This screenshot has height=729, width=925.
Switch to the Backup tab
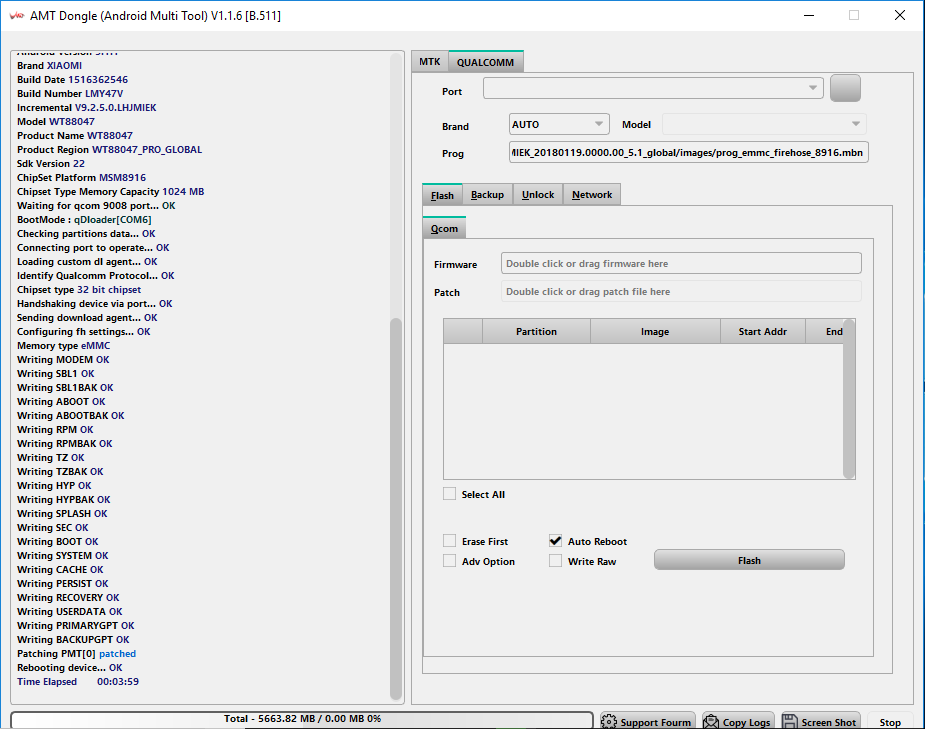(488, 195)
